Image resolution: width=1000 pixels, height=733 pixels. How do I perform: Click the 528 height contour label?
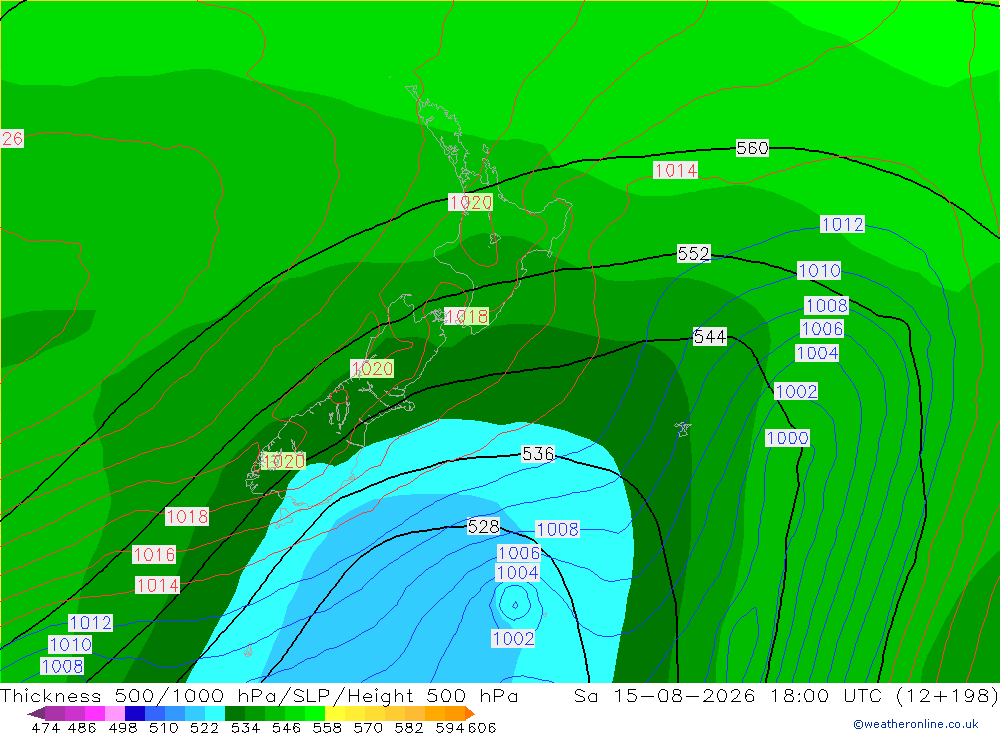(483, 526)
